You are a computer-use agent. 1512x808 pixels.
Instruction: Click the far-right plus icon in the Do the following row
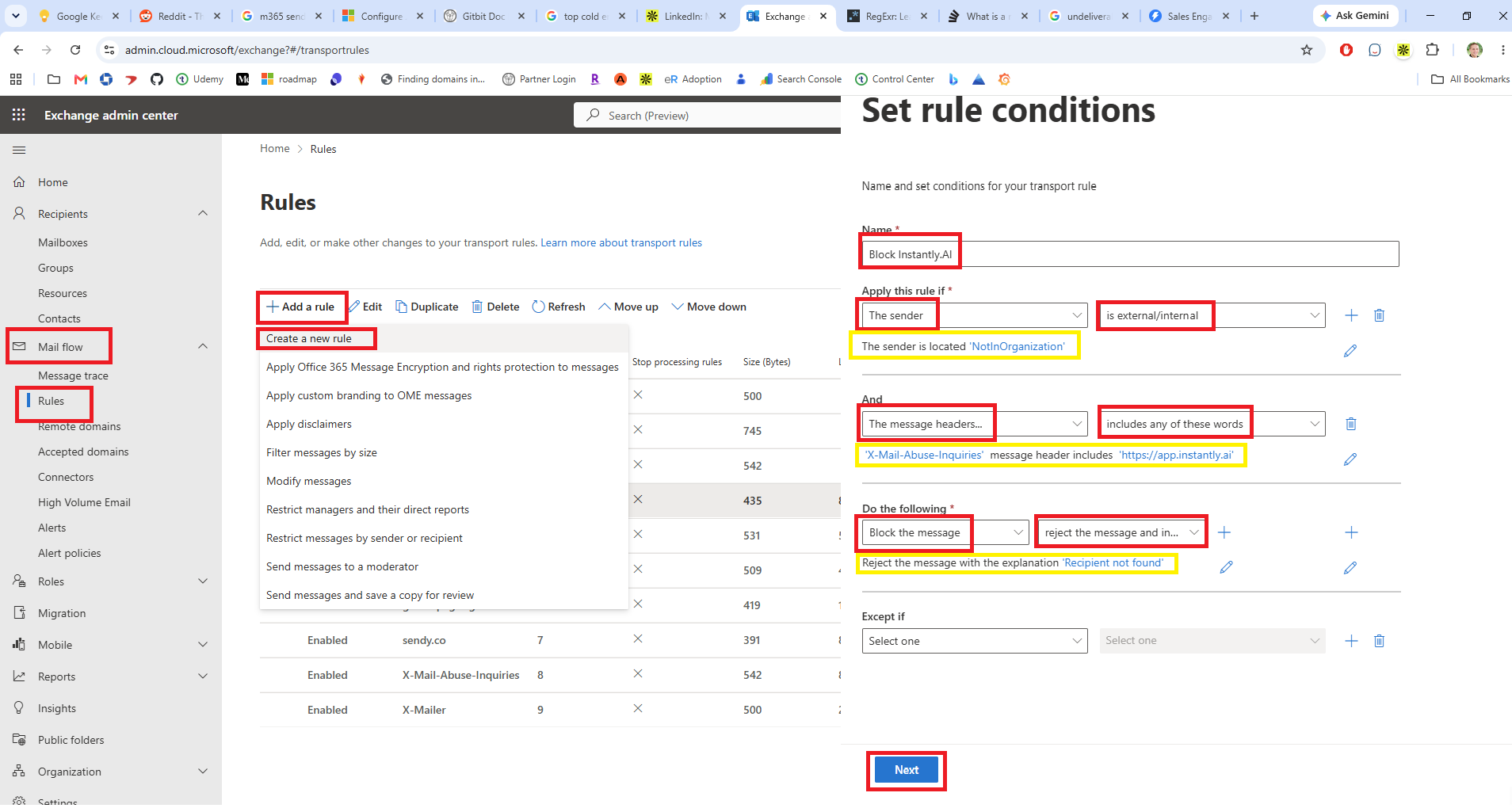coord(1351,532)
